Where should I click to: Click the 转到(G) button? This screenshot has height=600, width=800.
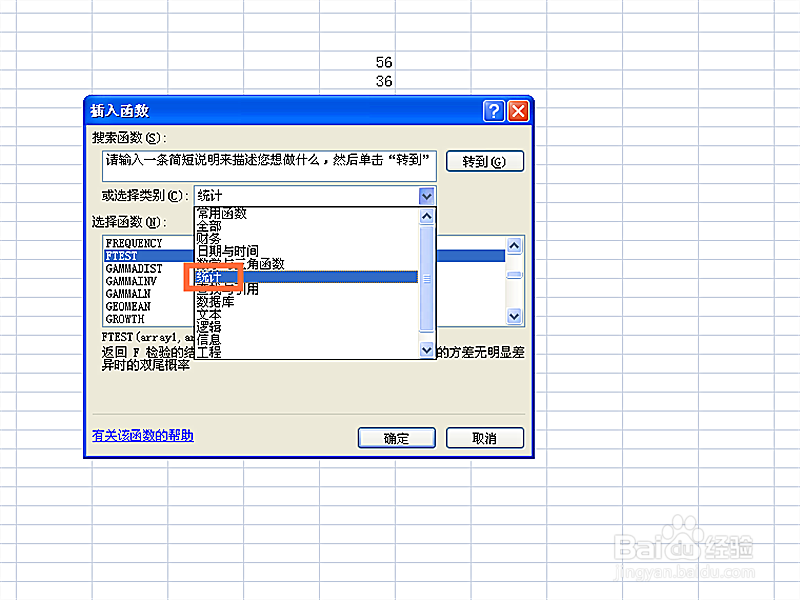pos(485,161)
